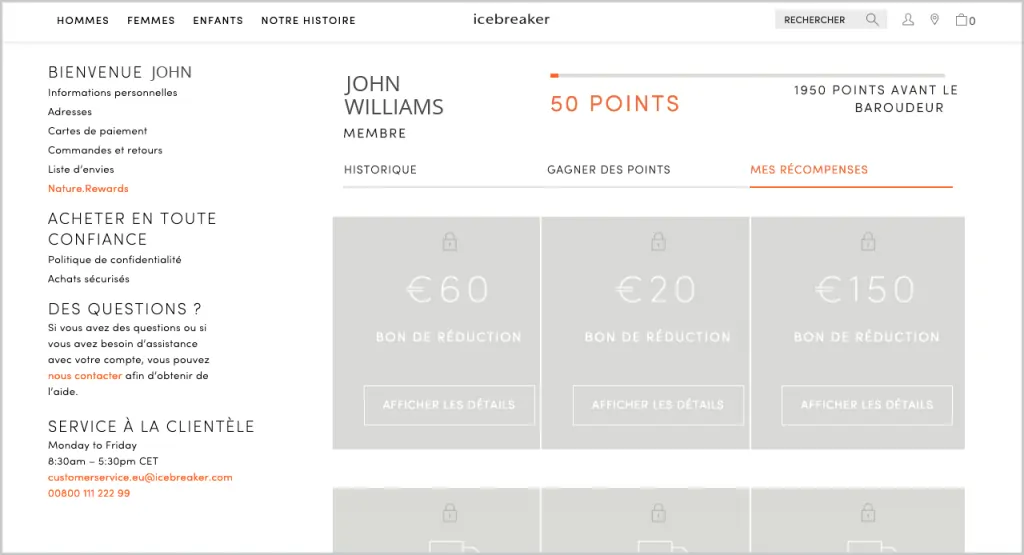This screenshot has height=555, width=1024.
Task: Select the MES RÉCOMPENSES tab
Action: tap(808, 170)
